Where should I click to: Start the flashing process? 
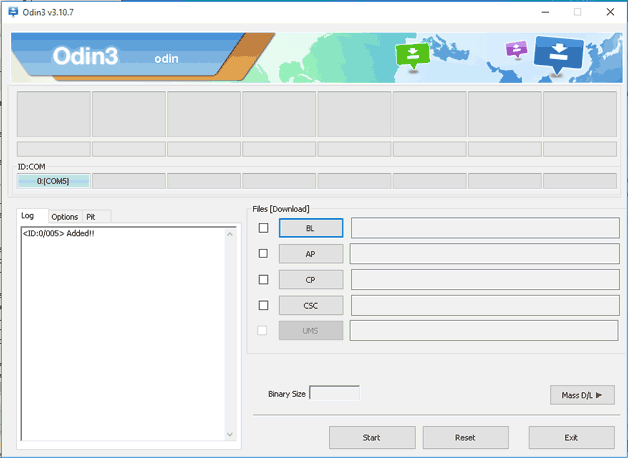372,438
